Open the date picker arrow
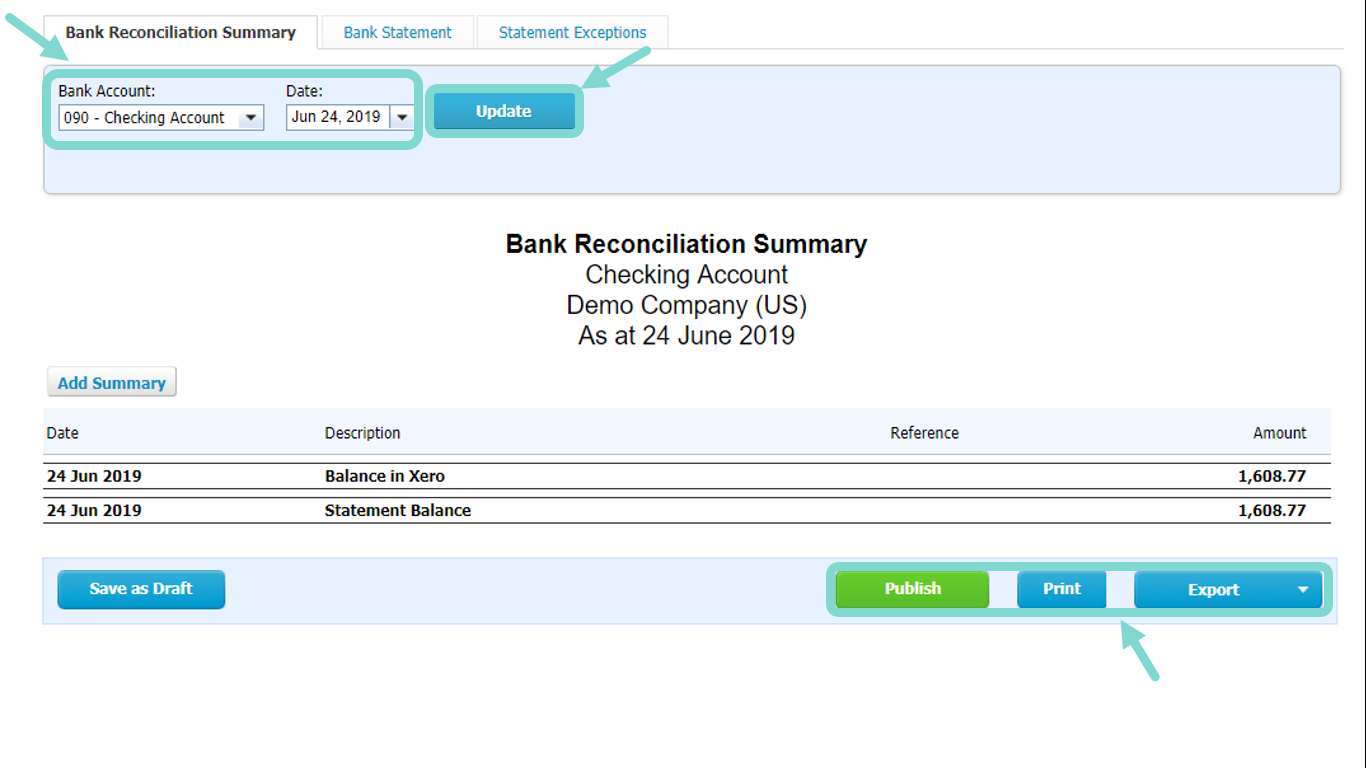 (402, 117)
